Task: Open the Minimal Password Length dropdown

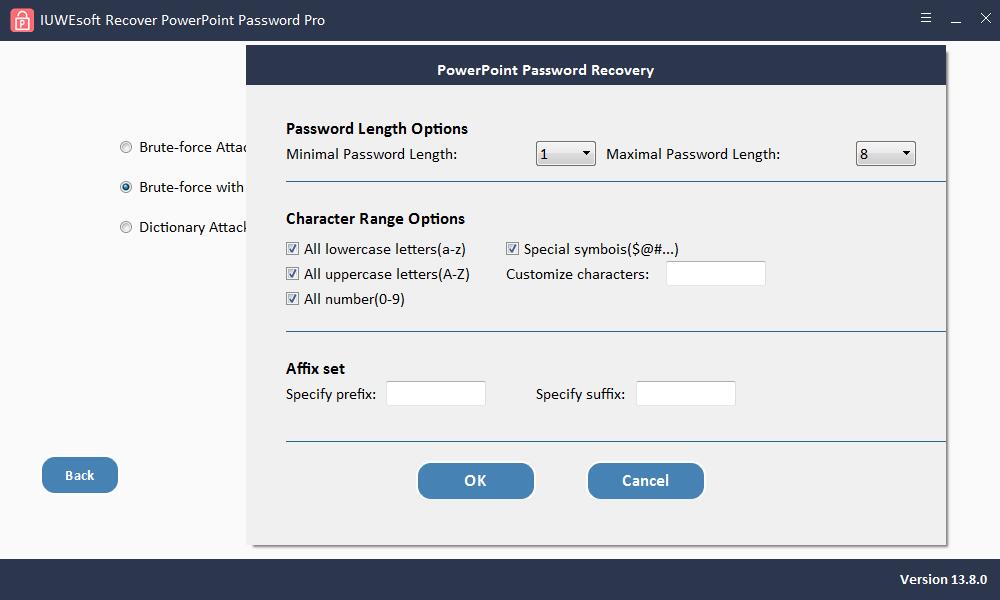Action: click(x=566, y=154)
